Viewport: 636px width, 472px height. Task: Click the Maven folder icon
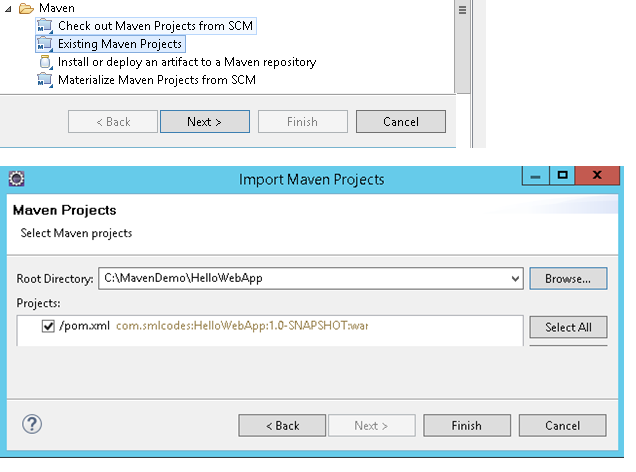click(26, 8)
